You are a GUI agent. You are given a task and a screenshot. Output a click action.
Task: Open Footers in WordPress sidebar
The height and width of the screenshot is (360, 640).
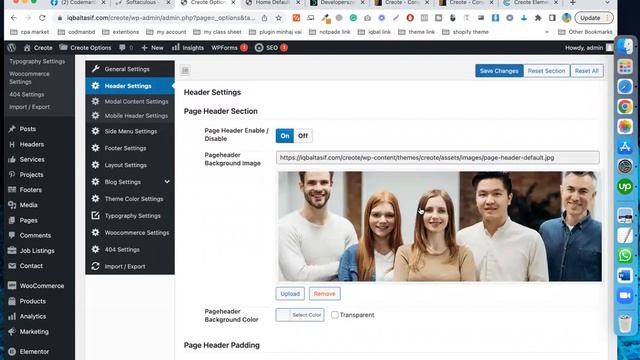(31, 190)
